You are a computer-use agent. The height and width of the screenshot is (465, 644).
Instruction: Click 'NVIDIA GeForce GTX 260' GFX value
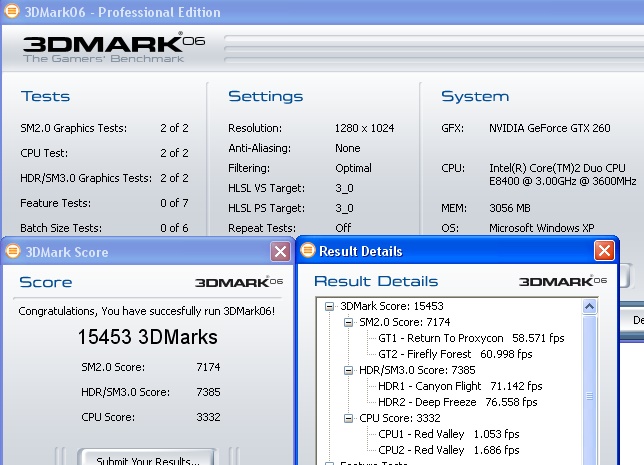click(550, 128)
